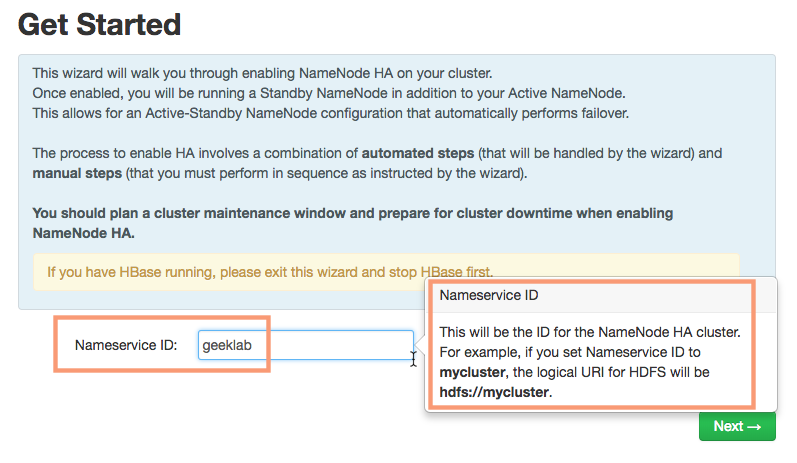Click the first line about enabling NameNode HA
The height and width of the screenshot is (463, 797).
pyautogui.click(x=263, y=73)
